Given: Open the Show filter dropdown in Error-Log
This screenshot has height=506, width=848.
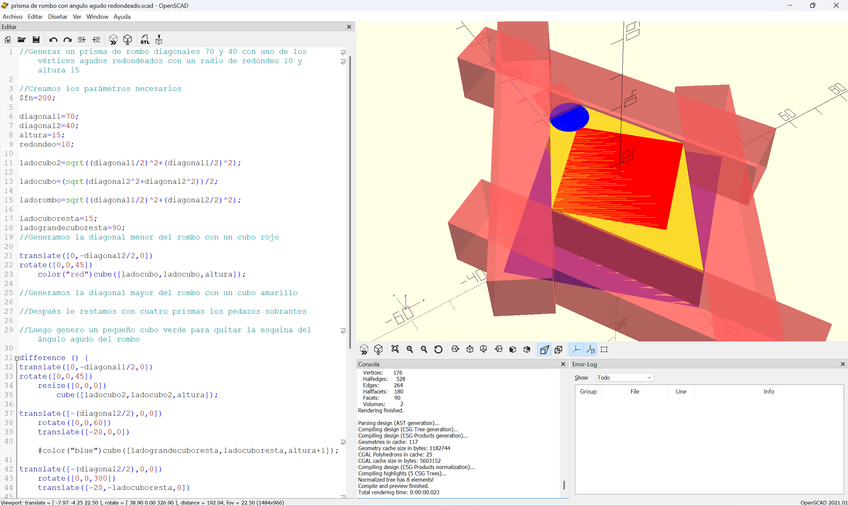Looking at the screenshot, I should 623,378.
